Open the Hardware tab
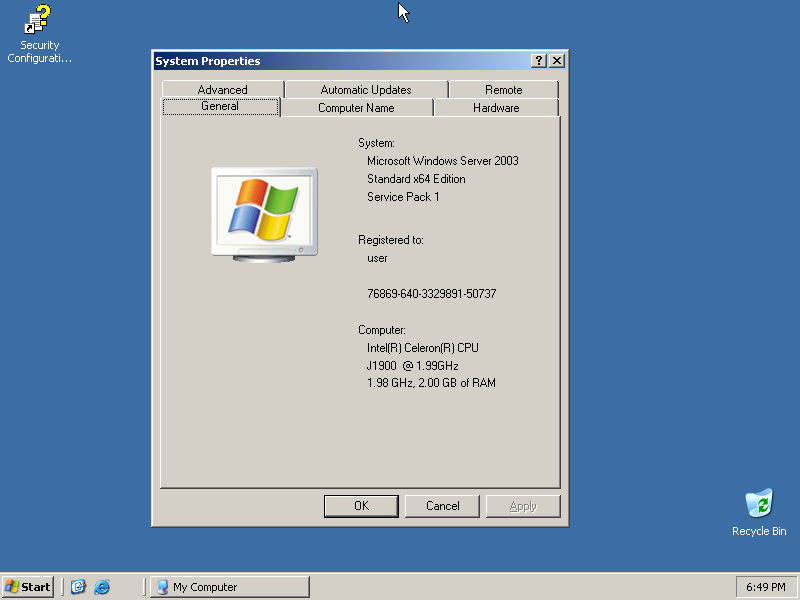 point(496,108)
